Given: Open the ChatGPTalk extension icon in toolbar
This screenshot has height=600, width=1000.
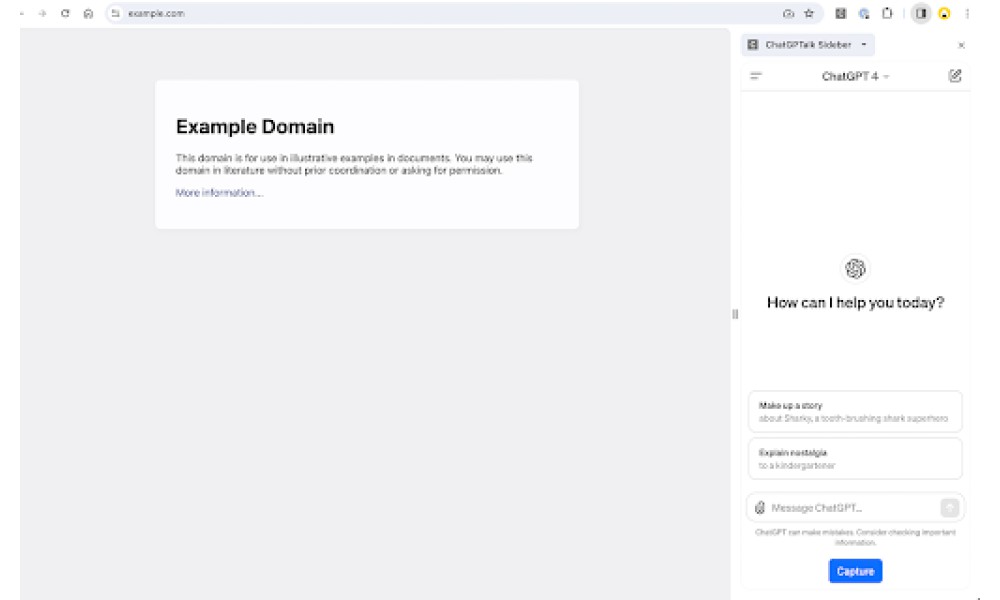Looking at the screenshot, I should tap(841, 13).
